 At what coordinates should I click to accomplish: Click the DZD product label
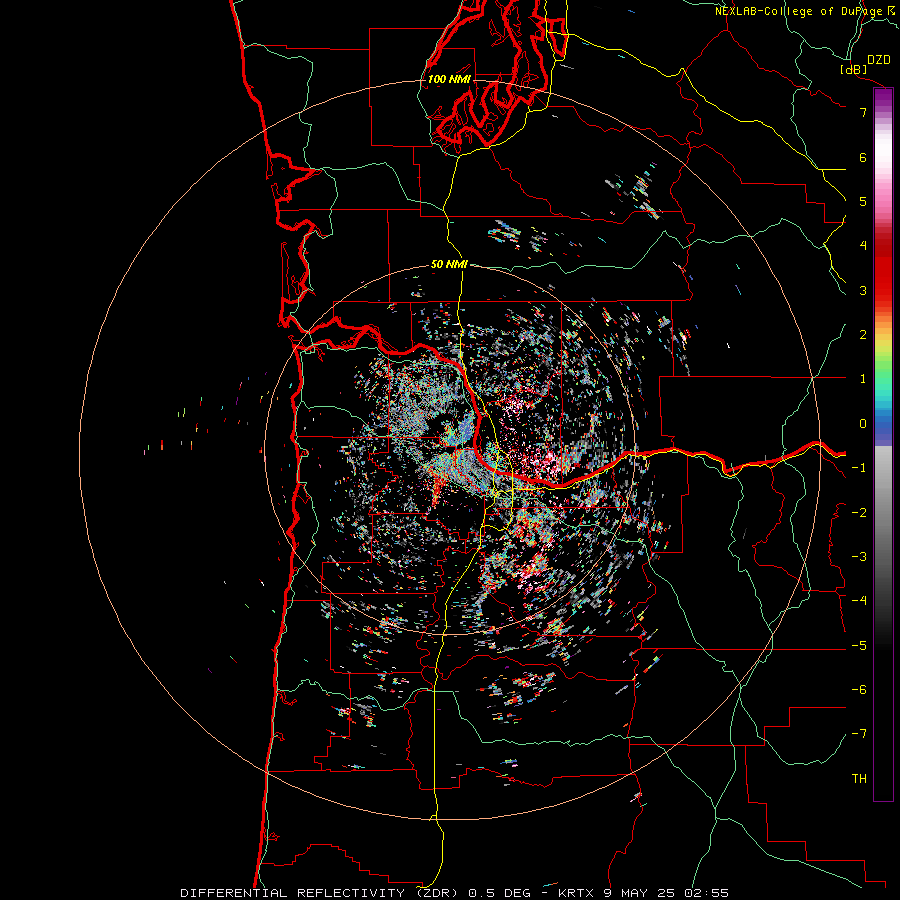click(879, 60)
